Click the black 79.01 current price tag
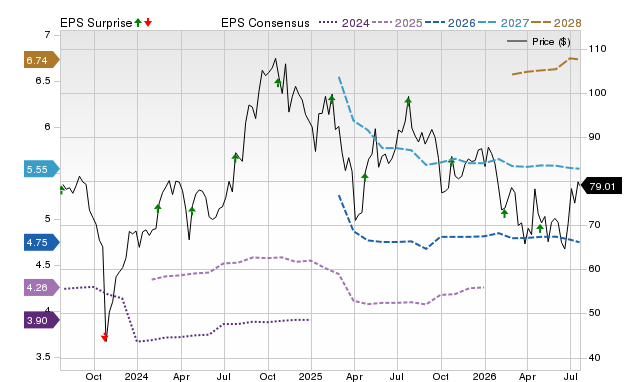Image resolution: width=640 pixels, height=382 pixels. (601, 187)
